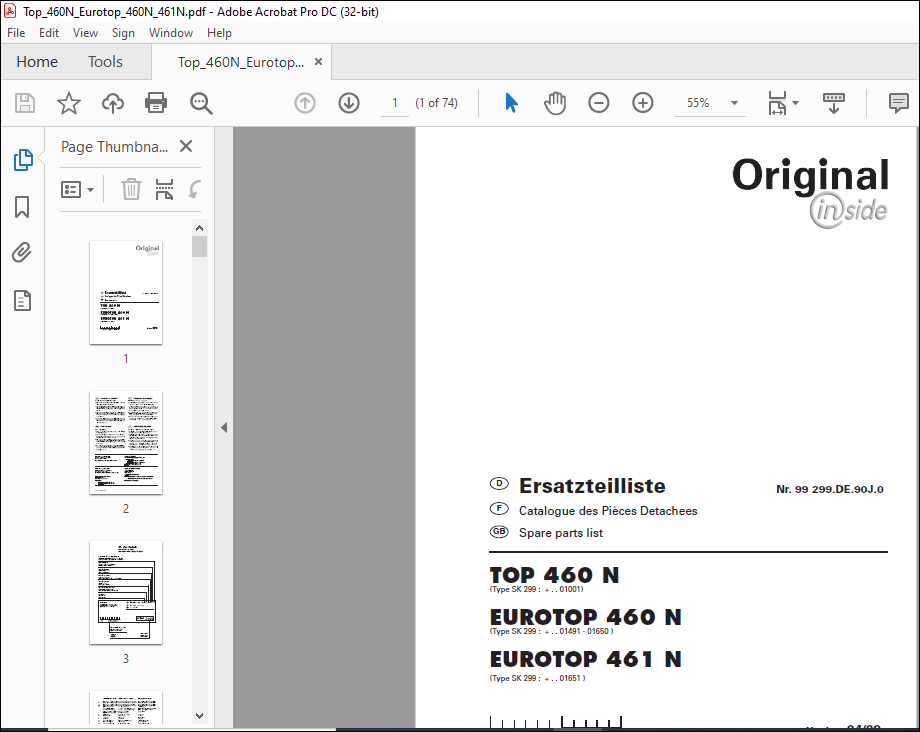
Task: Click the scrolling mode download-style icon
Action: [834, 103]
